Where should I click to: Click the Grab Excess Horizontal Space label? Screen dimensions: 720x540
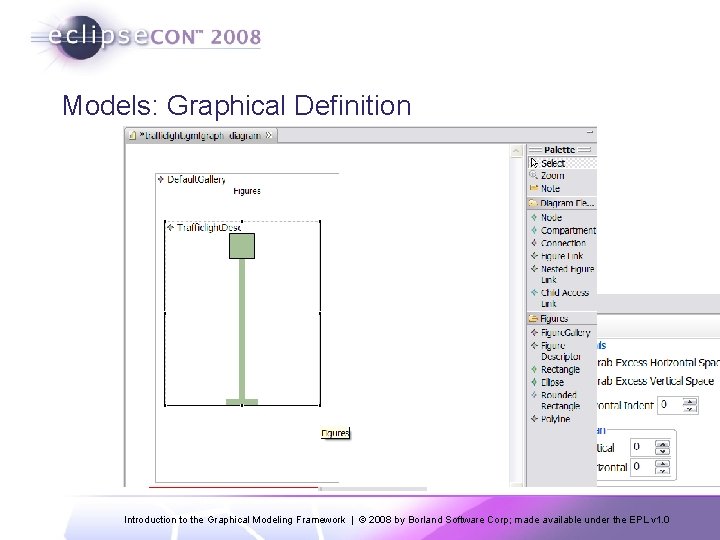tap(658, 363)
